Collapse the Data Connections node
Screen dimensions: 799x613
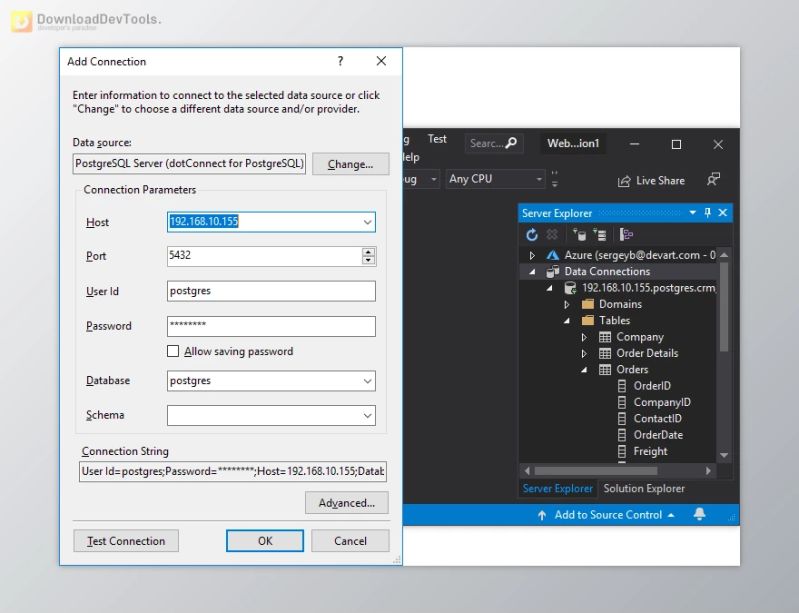click(532, 272)
